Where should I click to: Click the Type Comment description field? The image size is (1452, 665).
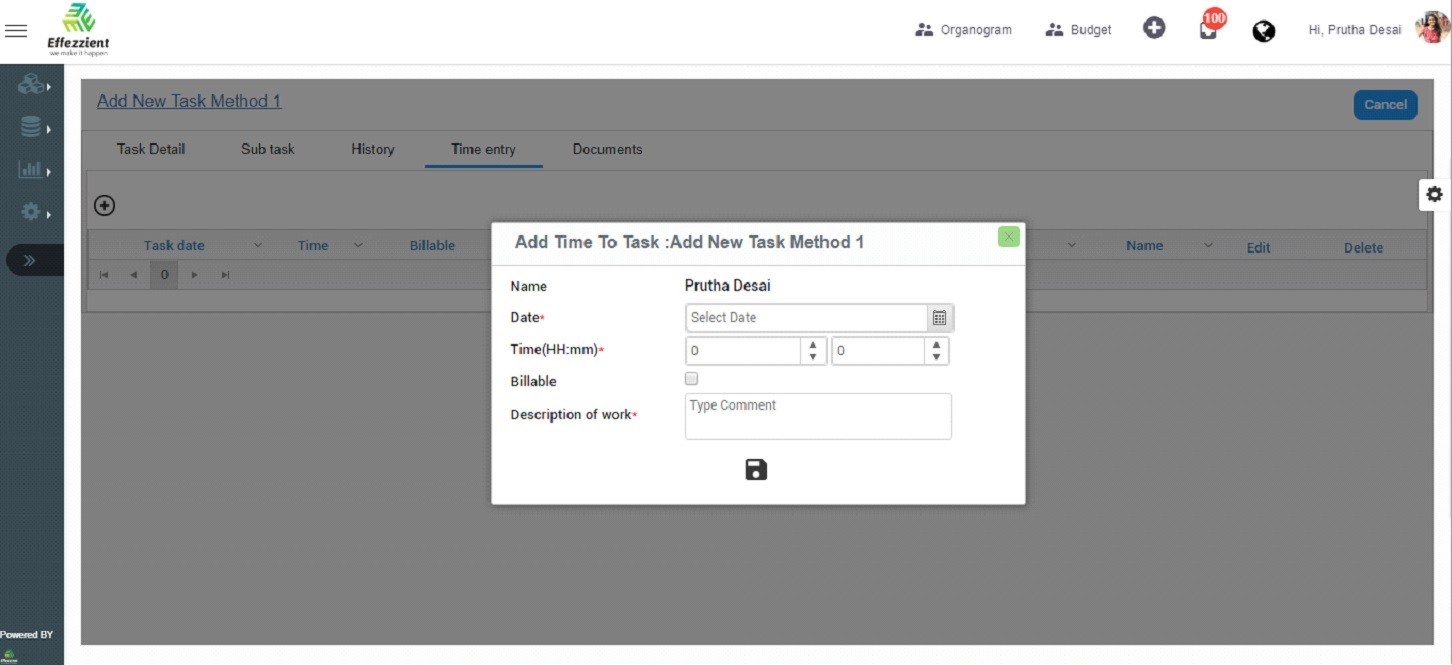coord(818,416)
